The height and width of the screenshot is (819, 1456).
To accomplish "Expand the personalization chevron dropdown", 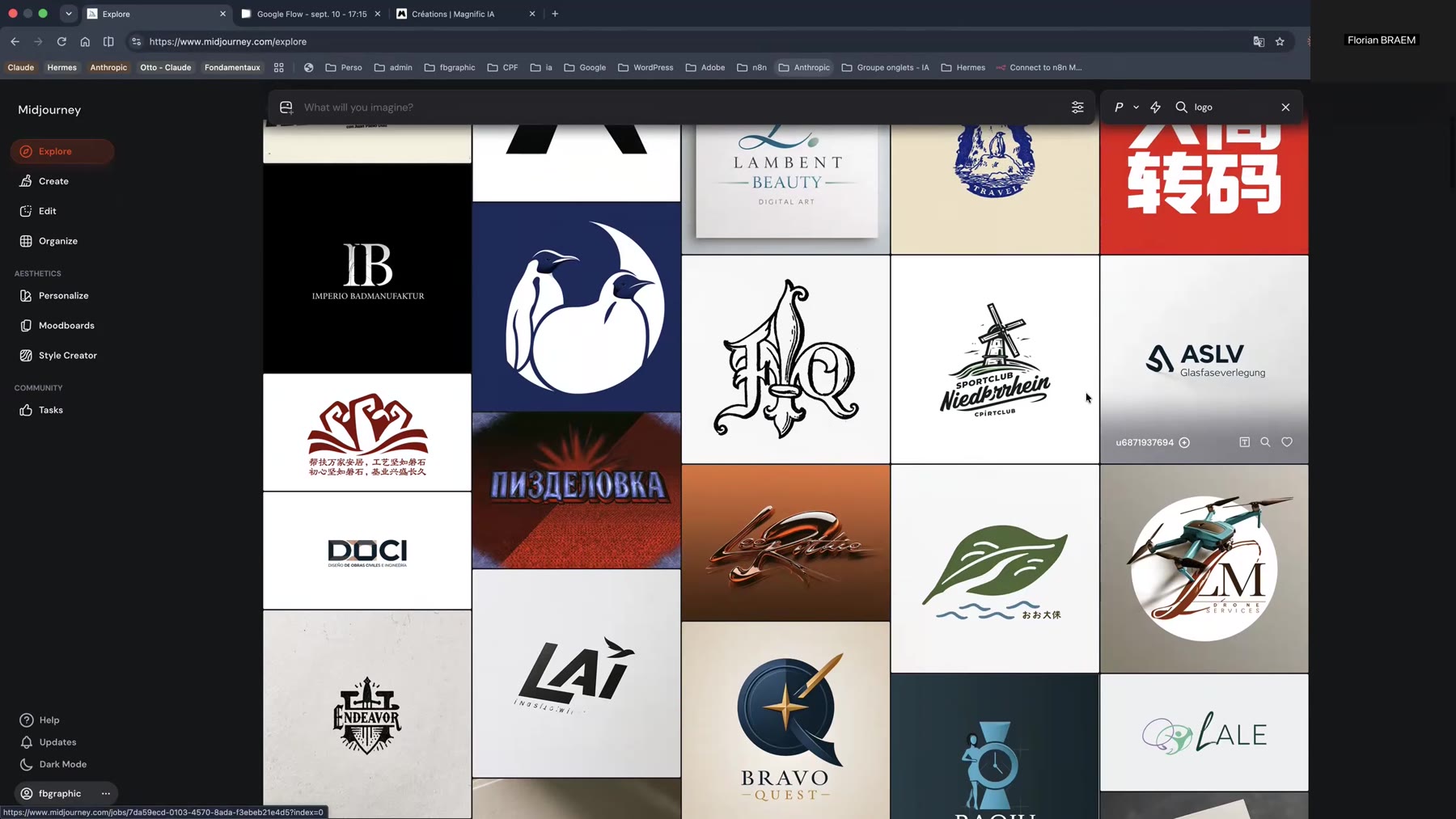I will tap(1136, 108).
